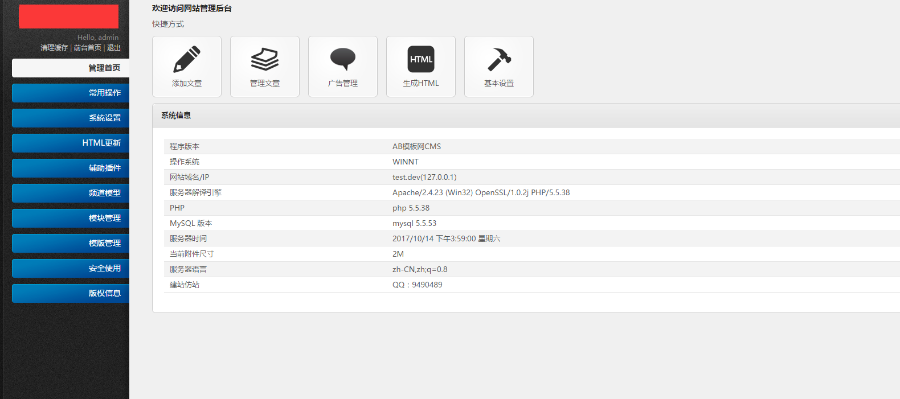Open the 生成HTML shortcut icon
This screenshot has height=399, width=900.
point(421,67)
